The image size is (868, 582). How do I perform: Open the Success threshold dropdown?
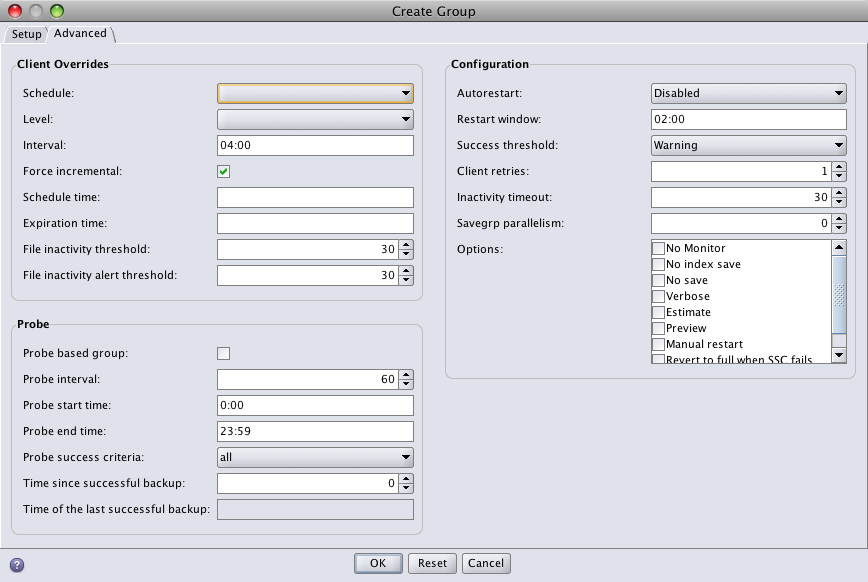[749, 145]
